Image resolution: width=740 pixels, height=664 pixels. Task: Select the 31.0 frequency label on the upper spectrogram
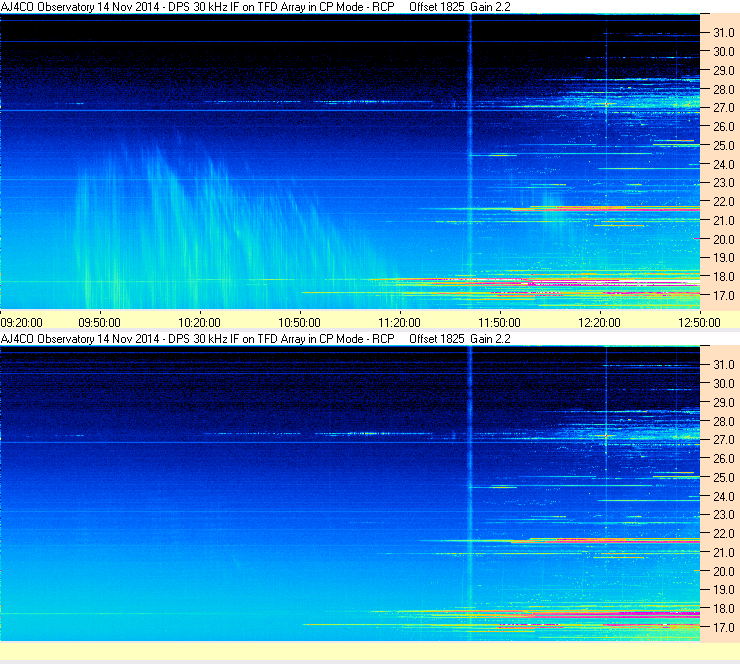point(723,33)
